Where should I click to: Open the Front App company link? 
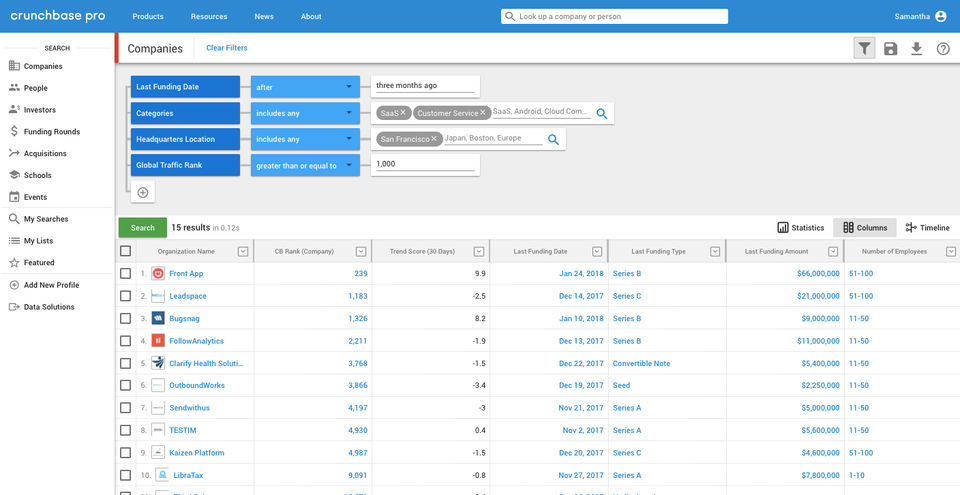click(186, 274)
